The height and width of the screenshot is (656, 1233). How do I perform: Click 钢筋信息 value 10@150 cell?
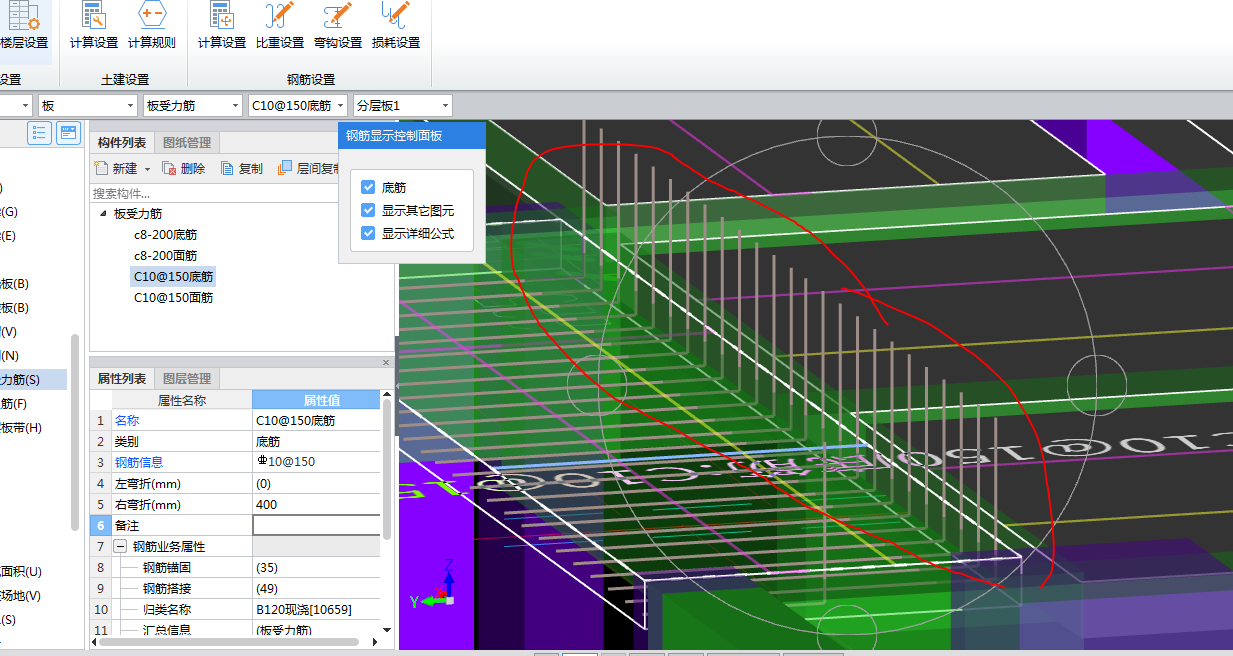click(316, 462)
